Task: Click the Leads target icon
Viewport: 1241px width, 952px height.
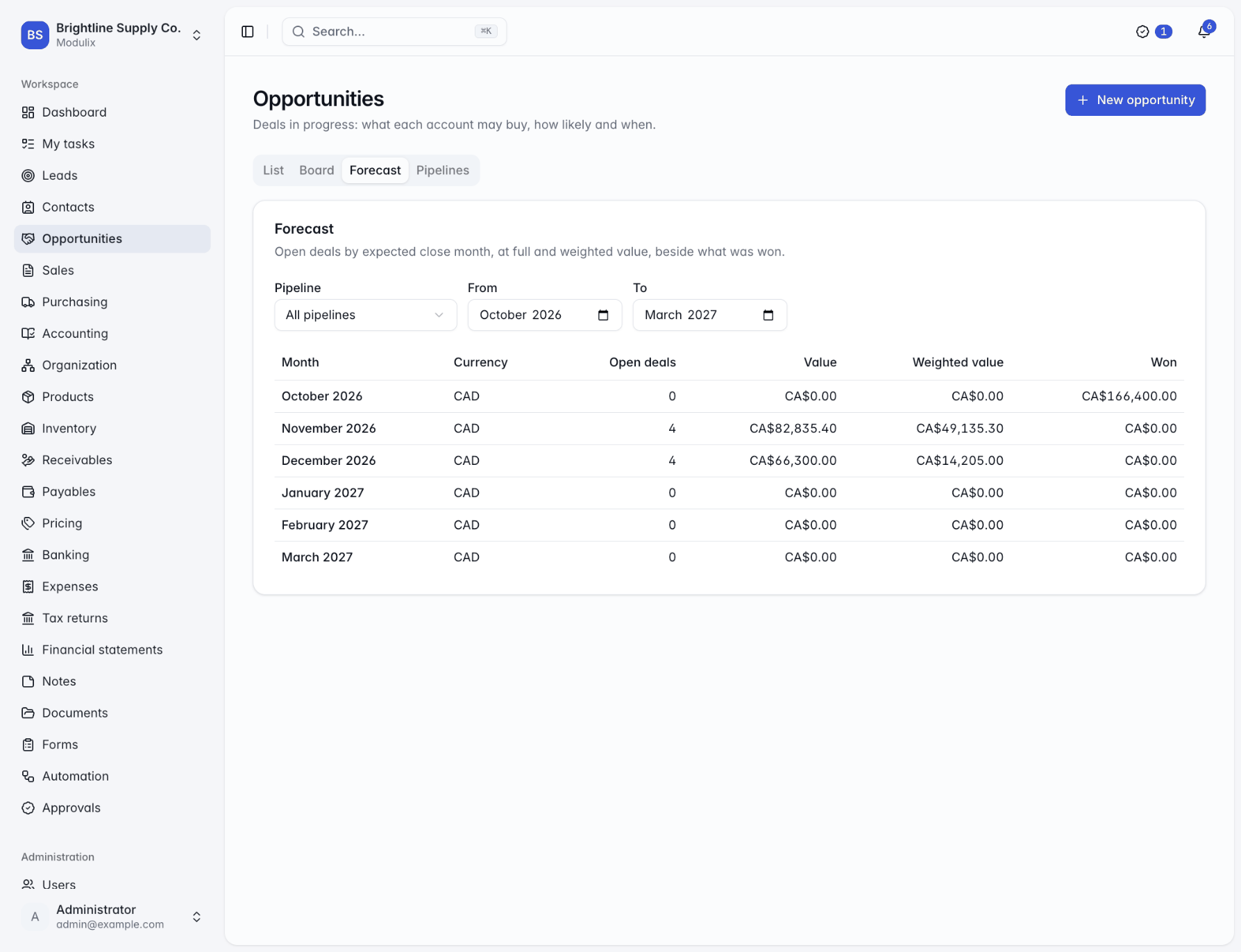Action: pyautogui.click(x=28, y=176)
